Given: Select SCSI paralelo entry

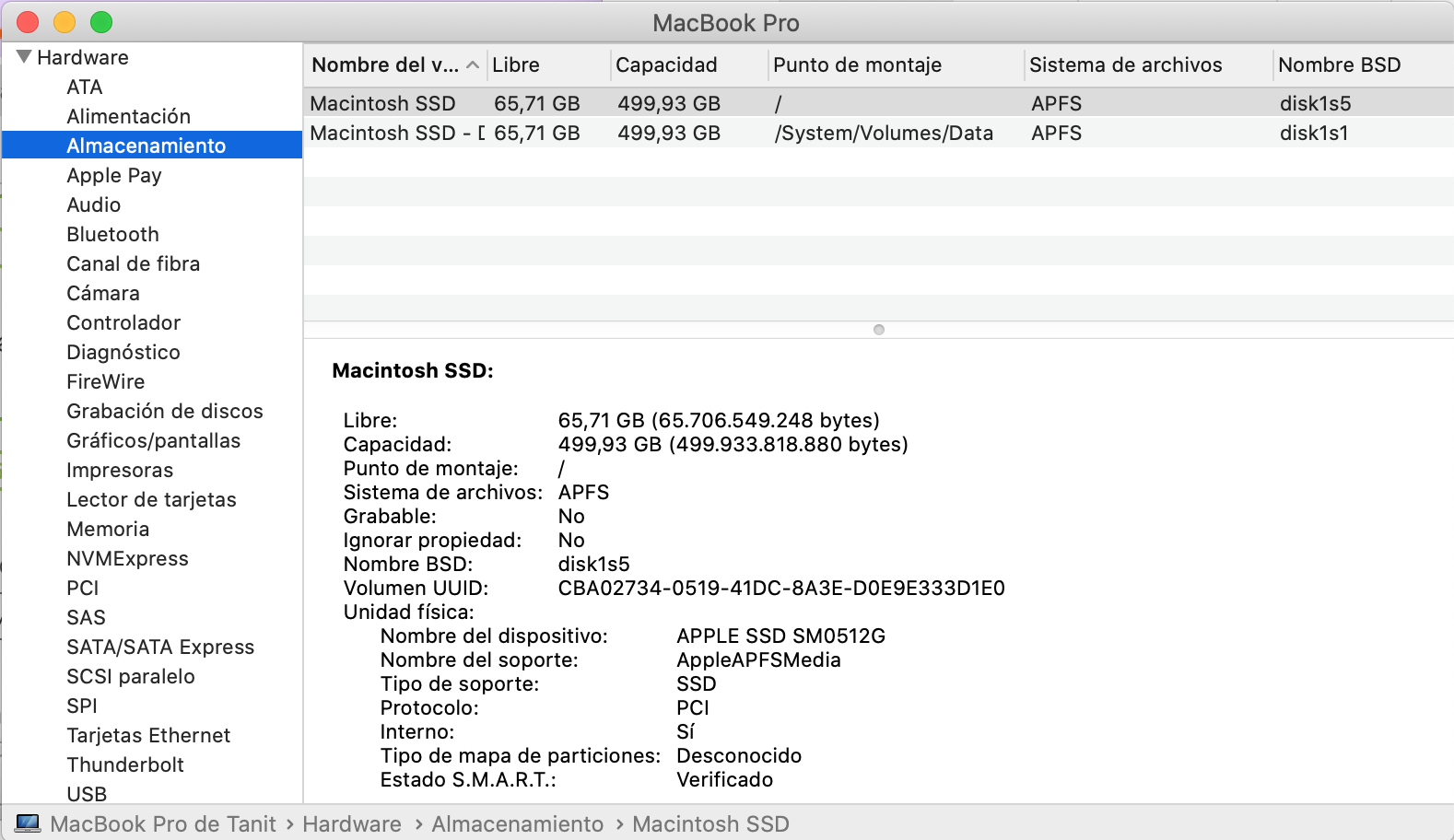Looking at the screenshot, I should click(131, 676).
